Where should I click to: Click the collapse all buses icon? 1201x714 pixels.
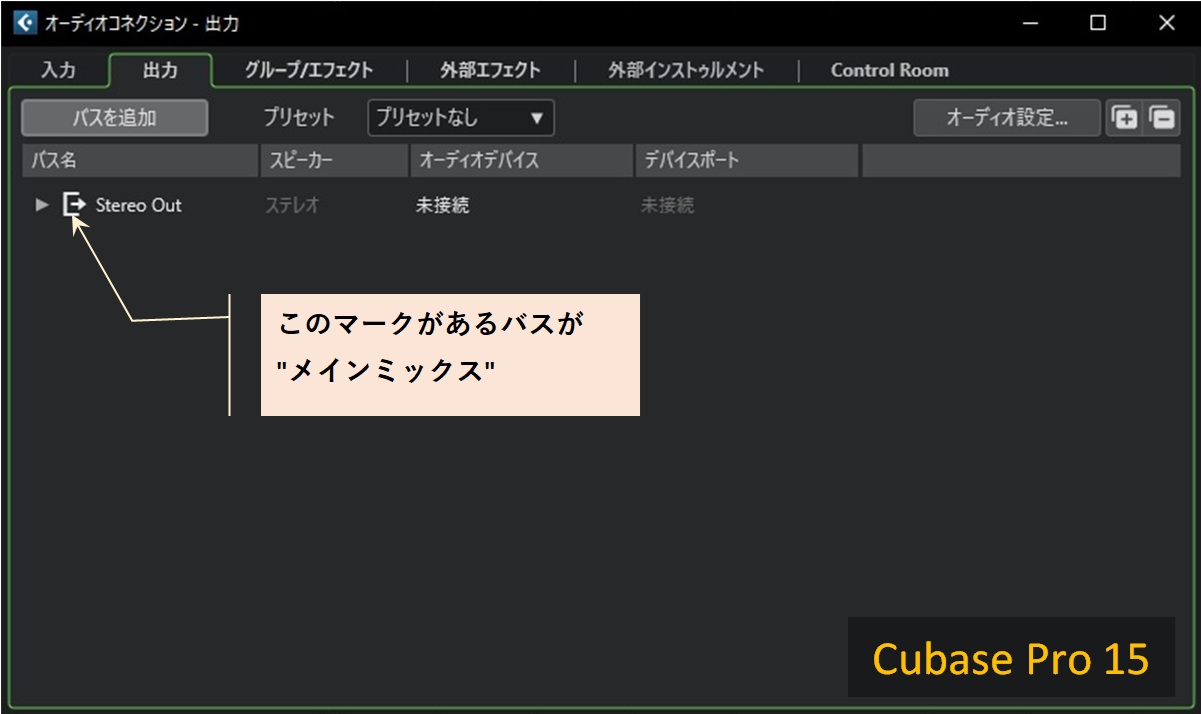1160,117
